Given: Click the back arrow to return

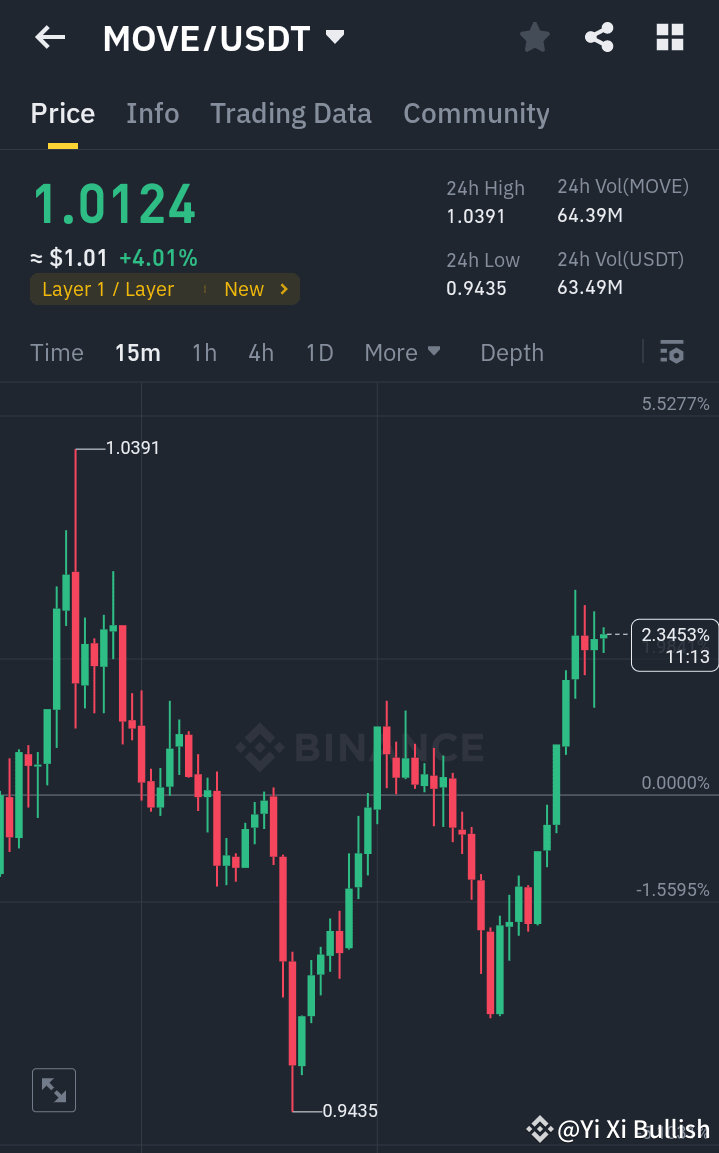Looking at the screenshot, I should click(x=48, y=37).
